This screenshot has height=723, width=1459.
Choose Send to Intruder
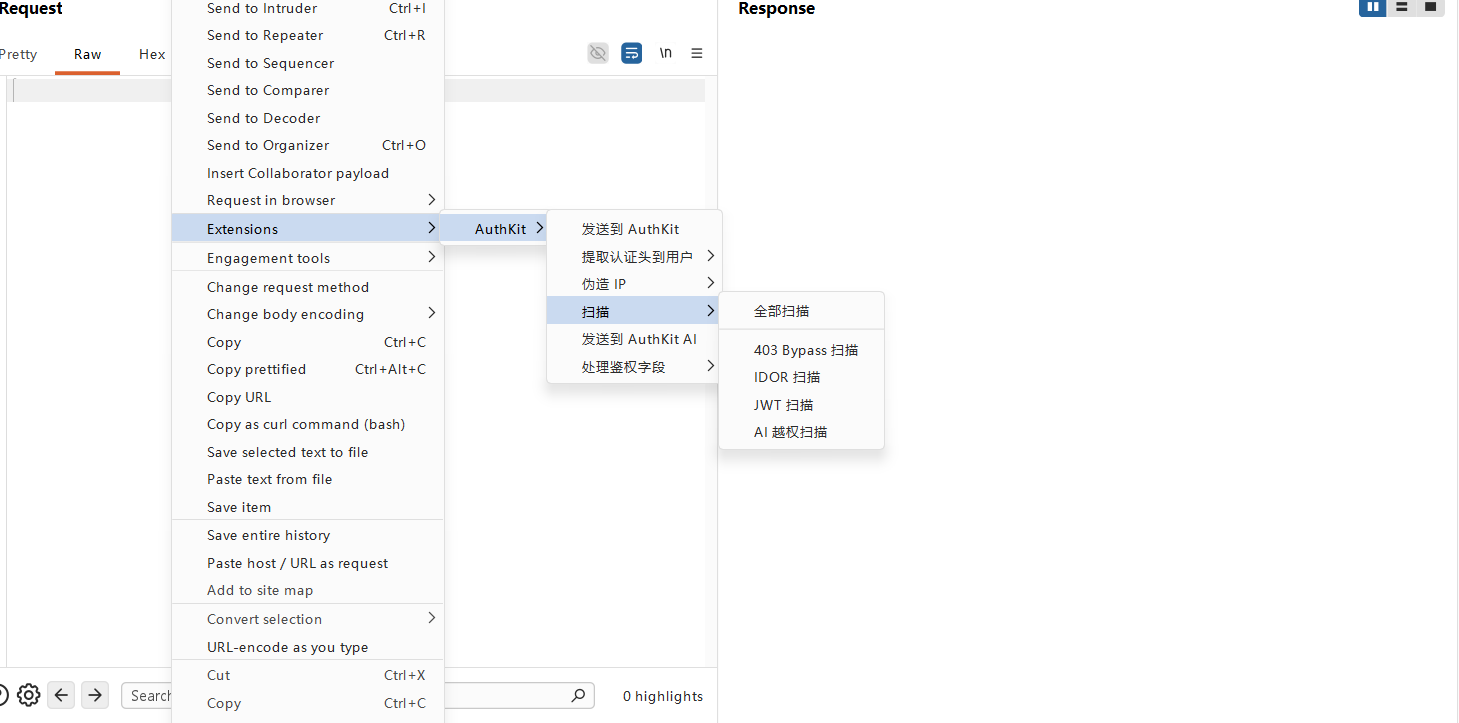308,8
